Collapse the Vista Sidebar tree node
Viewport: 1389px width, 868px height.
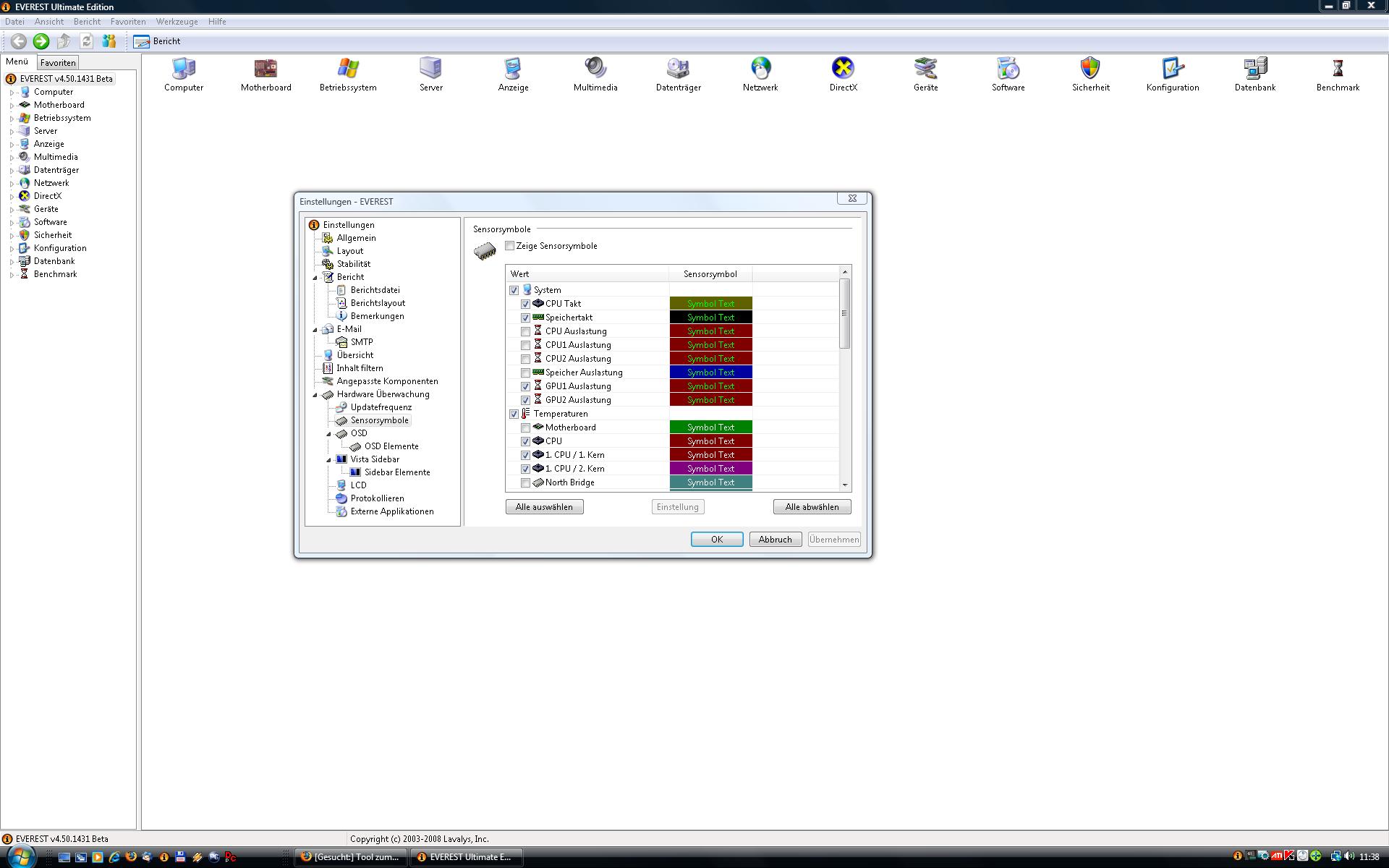coord(329,460)
